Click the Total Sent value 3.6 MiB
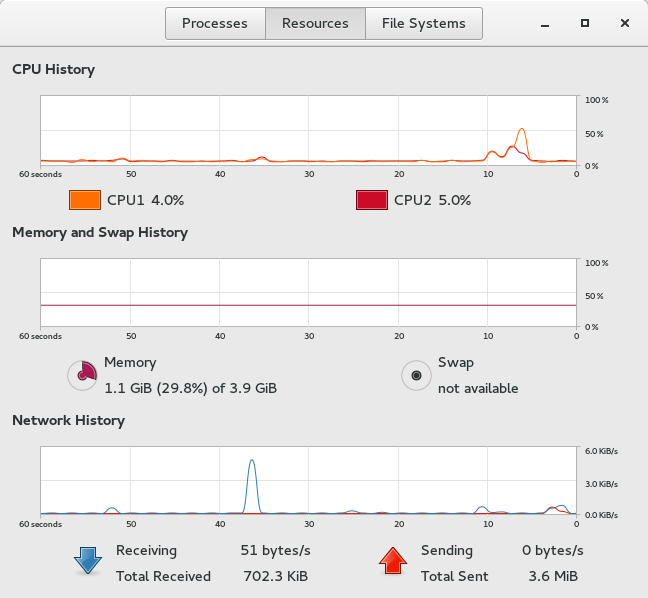Viewport: 648px width, 598px height. pyautogui.click(x=553, y=576)
